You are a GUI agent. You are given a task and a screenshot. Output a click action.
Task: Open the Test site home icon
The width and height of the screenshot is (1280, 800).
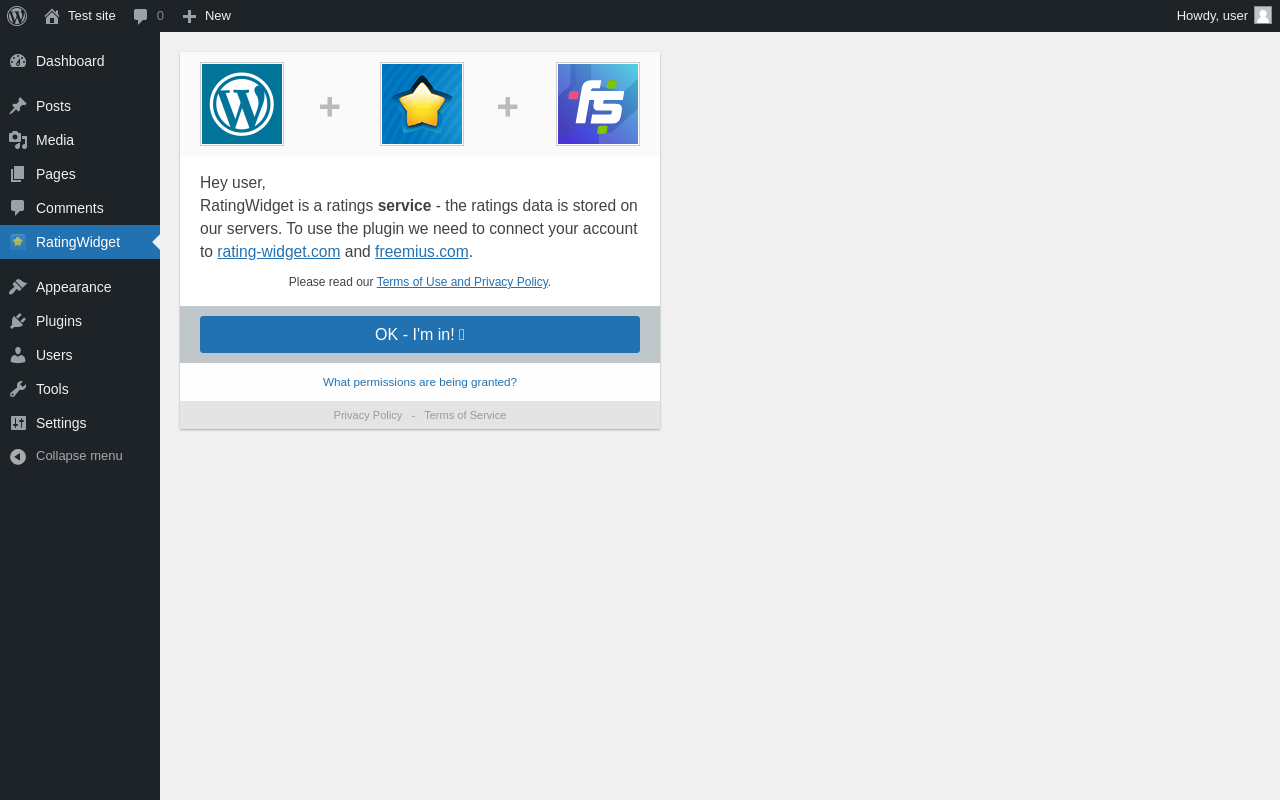[52, 16]
